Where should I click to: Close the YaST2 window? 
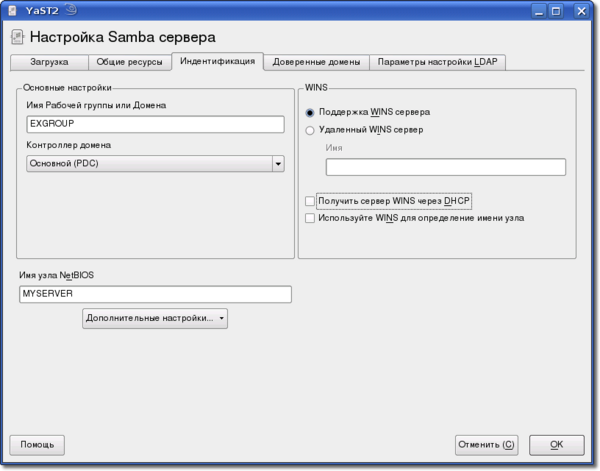click(x=584, y=10)
